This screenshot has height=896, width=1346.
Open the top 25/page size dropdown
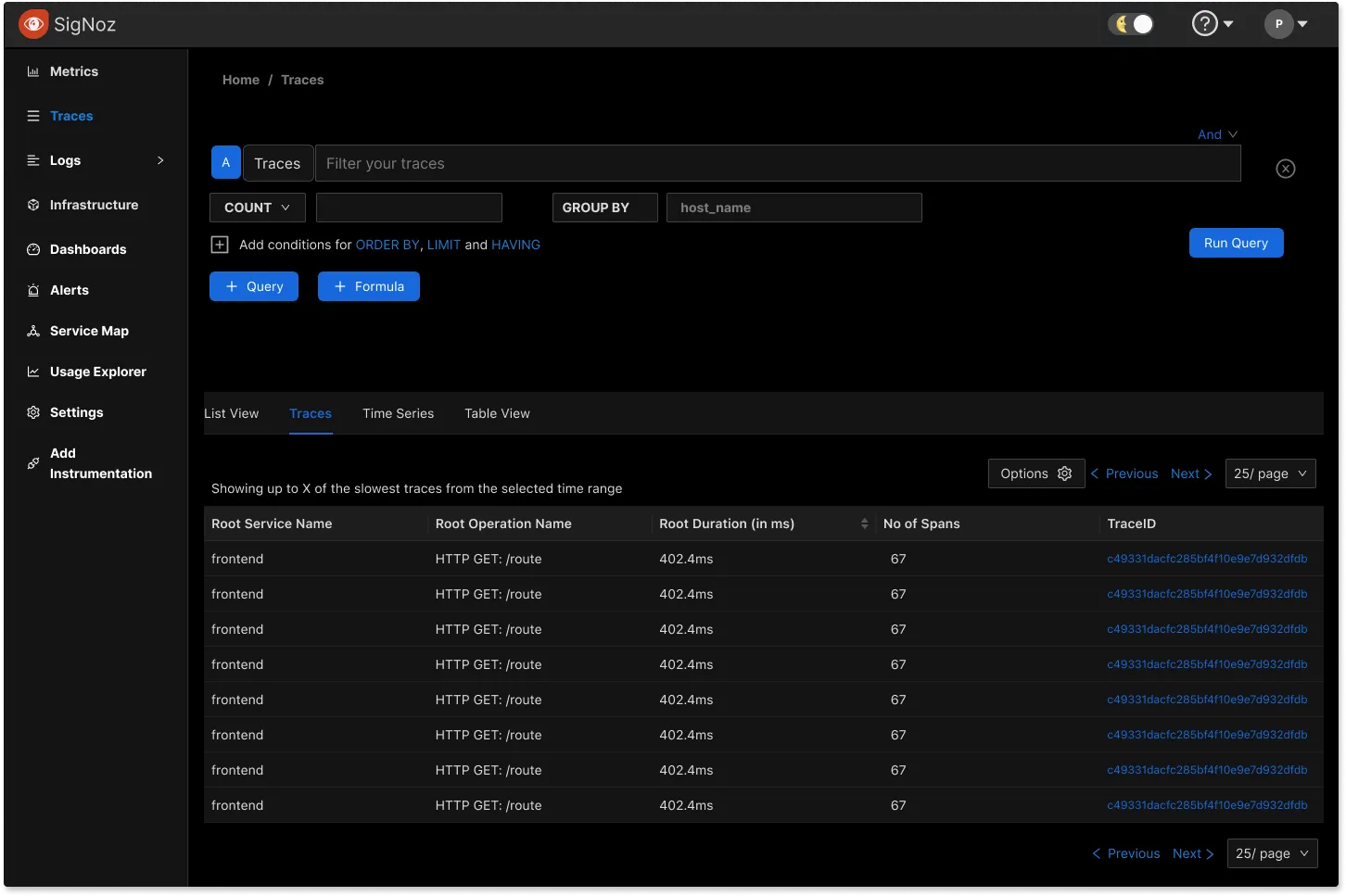click(1270, 473)
